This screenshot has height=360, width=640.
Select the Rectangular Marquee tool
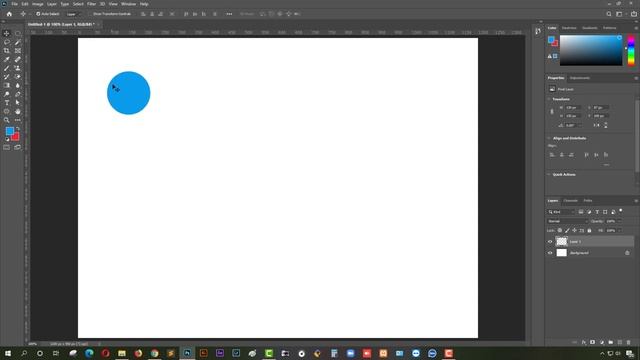[x=18, y=33]
